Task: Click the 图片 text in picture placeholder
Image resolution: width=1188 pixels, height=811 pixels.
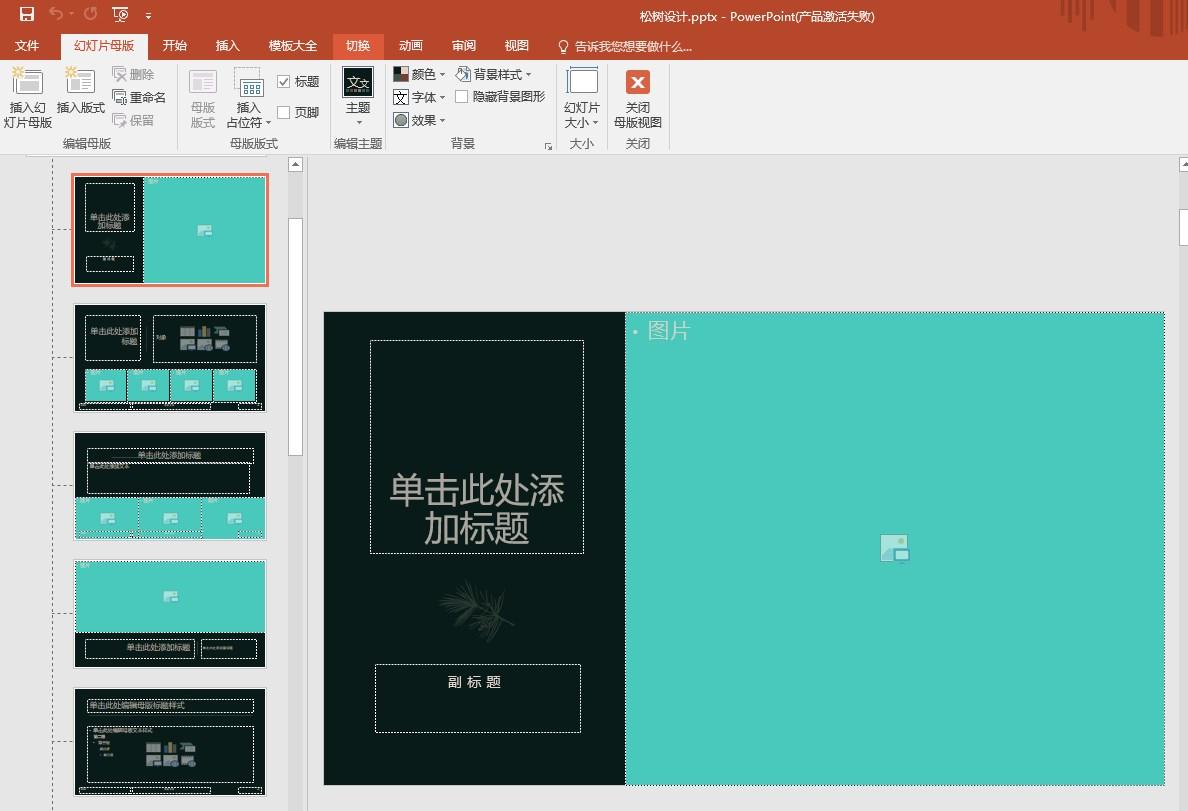Action: [668, 330]
